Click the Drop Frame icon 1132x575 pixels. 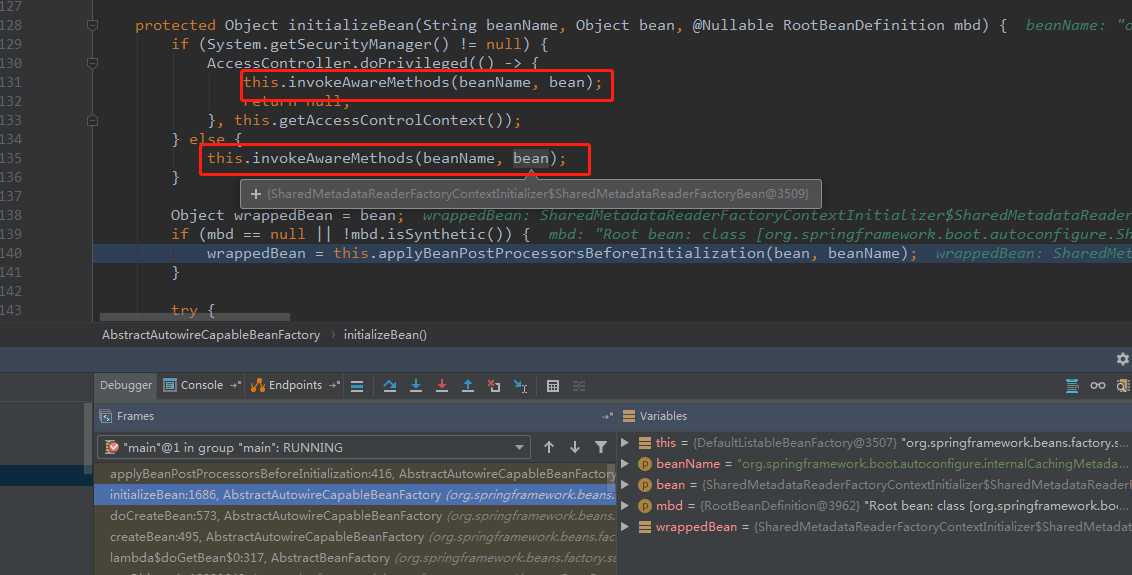pos(494,386)
